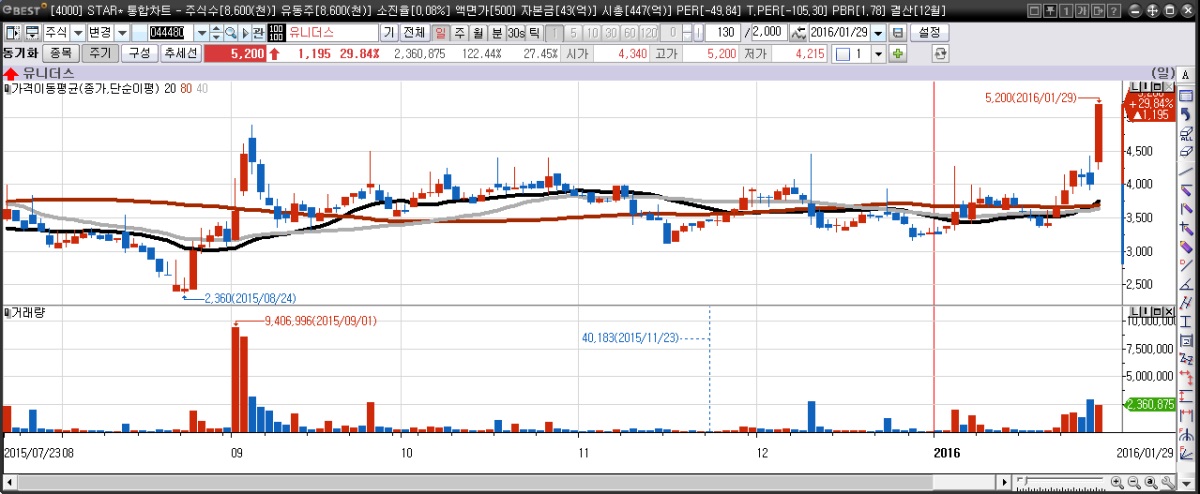Click the 추세선 button
This screenshot has width=1200, height=494.
coord(180,53)
